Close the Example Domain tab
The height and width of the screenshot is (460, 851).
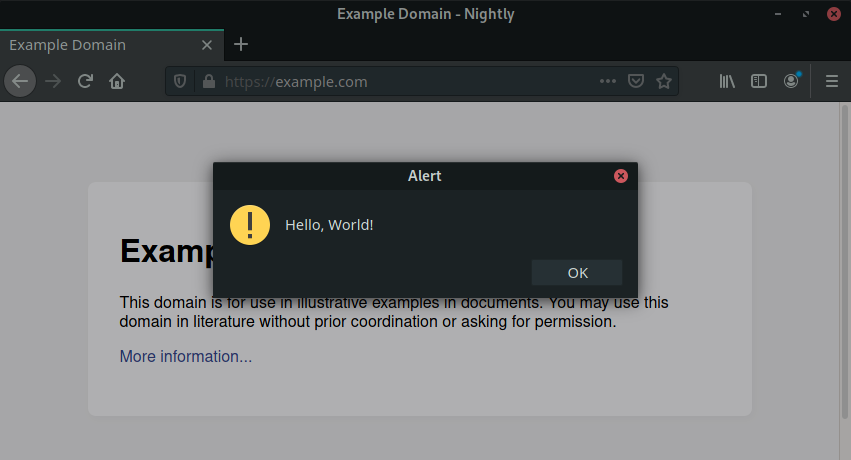[207, 45]
